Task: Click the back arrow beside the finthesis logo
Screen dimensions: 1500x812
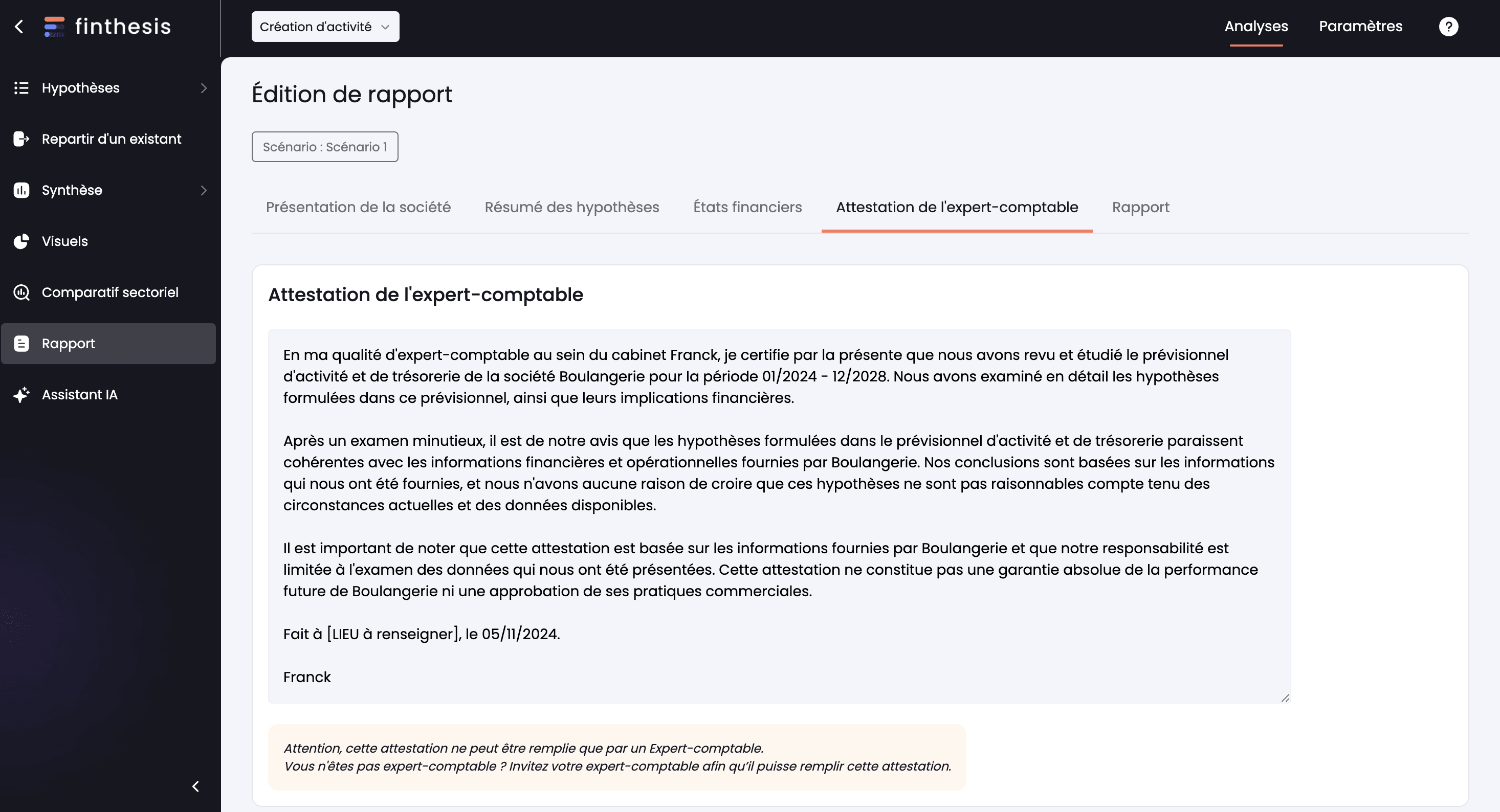Action: (x=19, y=27)
